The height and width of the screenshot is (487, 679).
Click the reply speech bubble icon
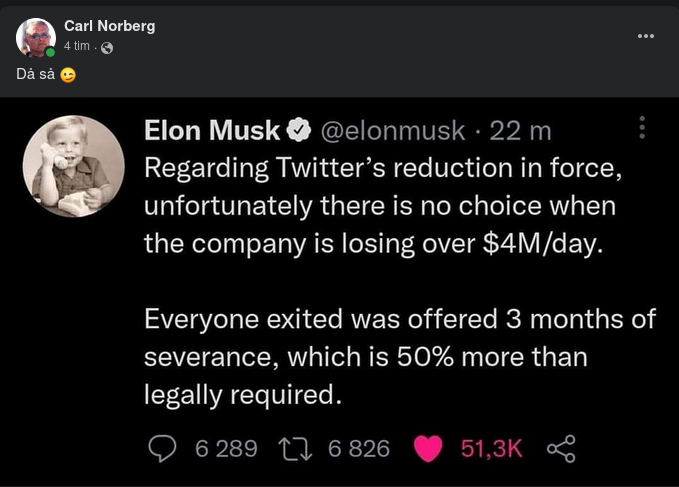162,449
